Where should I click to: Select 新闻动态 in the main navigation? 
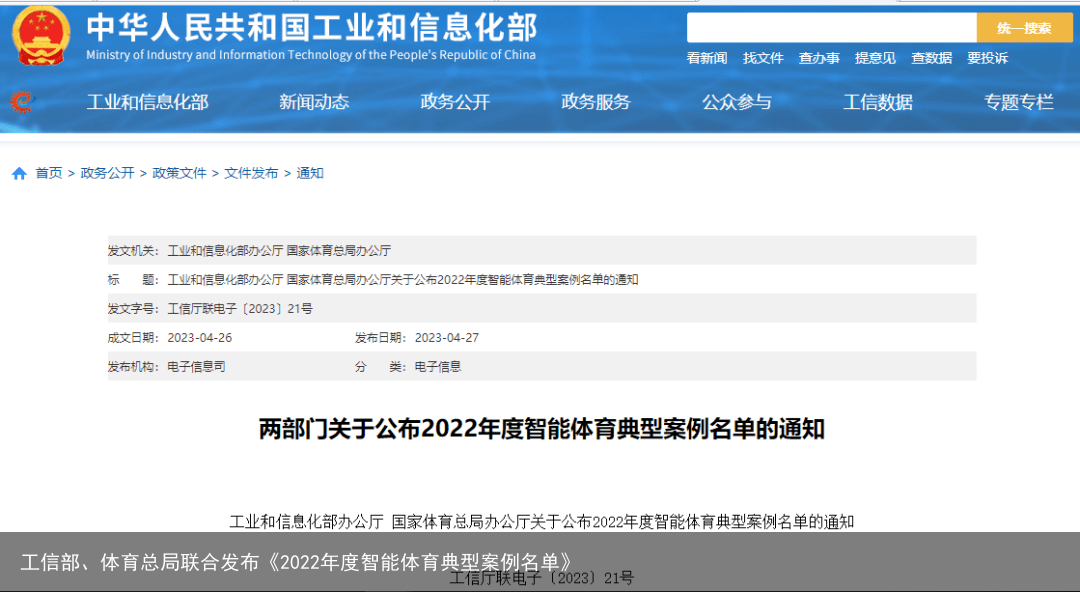click(314, 102)
